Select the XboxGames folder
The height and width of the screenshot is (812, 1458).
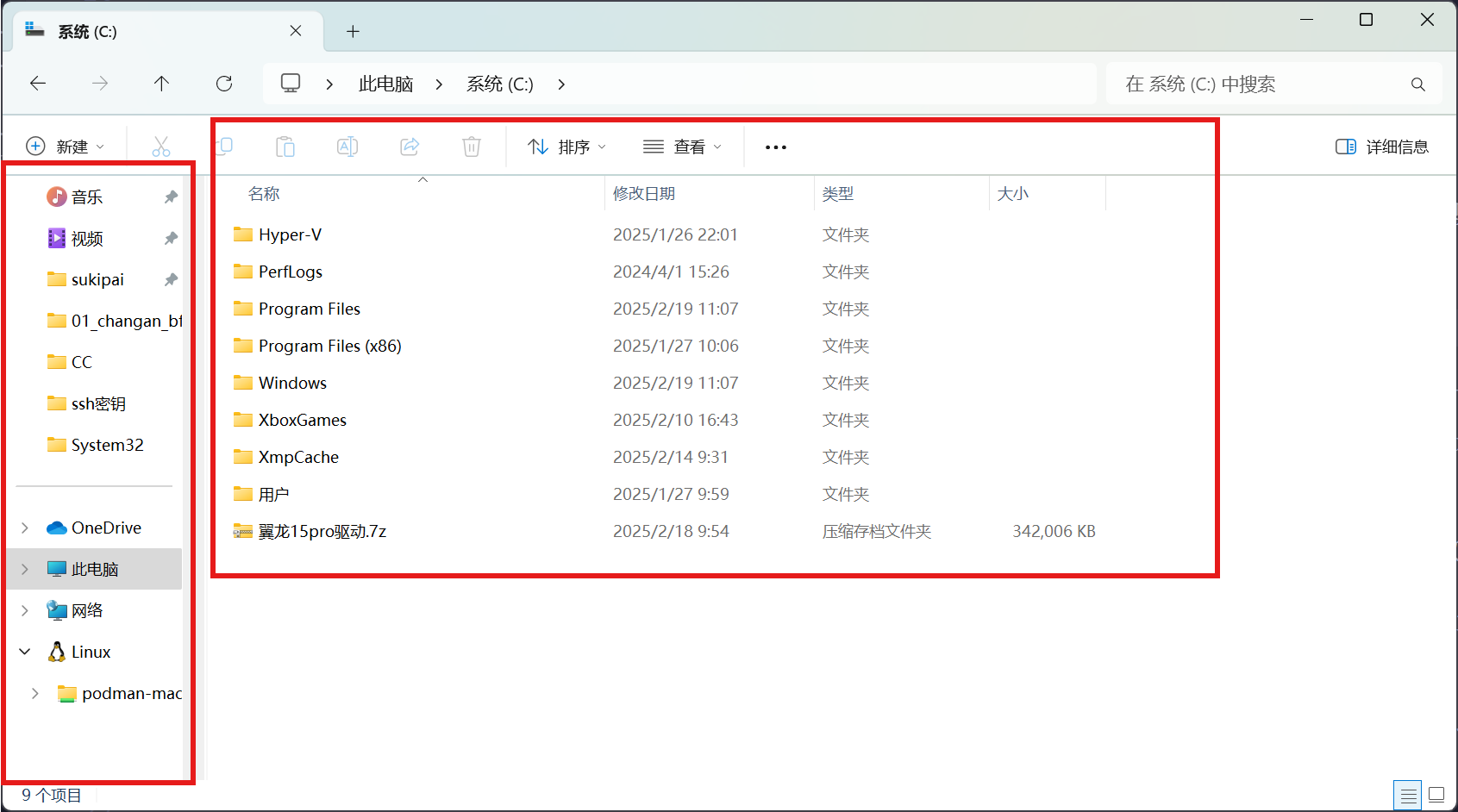click(290, 420)
